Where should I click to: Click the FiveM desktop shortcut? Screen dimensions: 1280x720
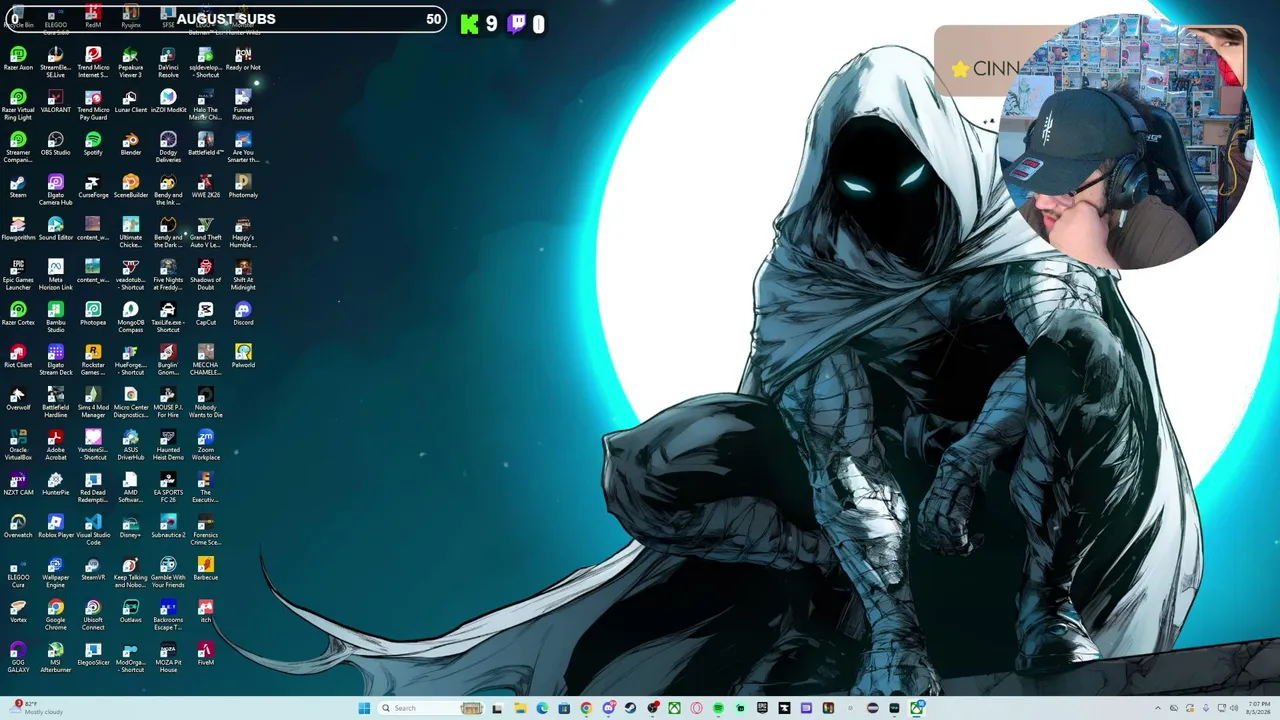[206, 655]
